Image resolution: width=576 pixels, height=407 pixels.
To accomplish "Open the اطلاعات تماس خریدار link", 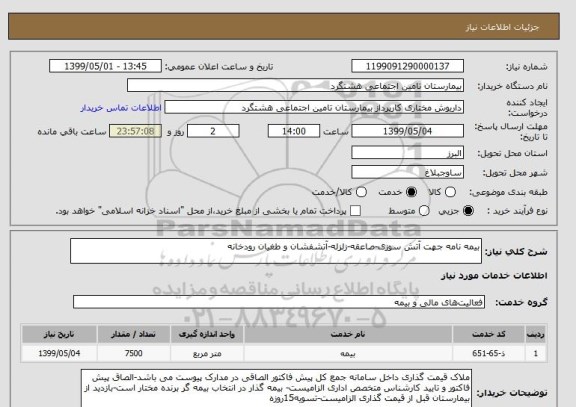I will click(121, 108).
